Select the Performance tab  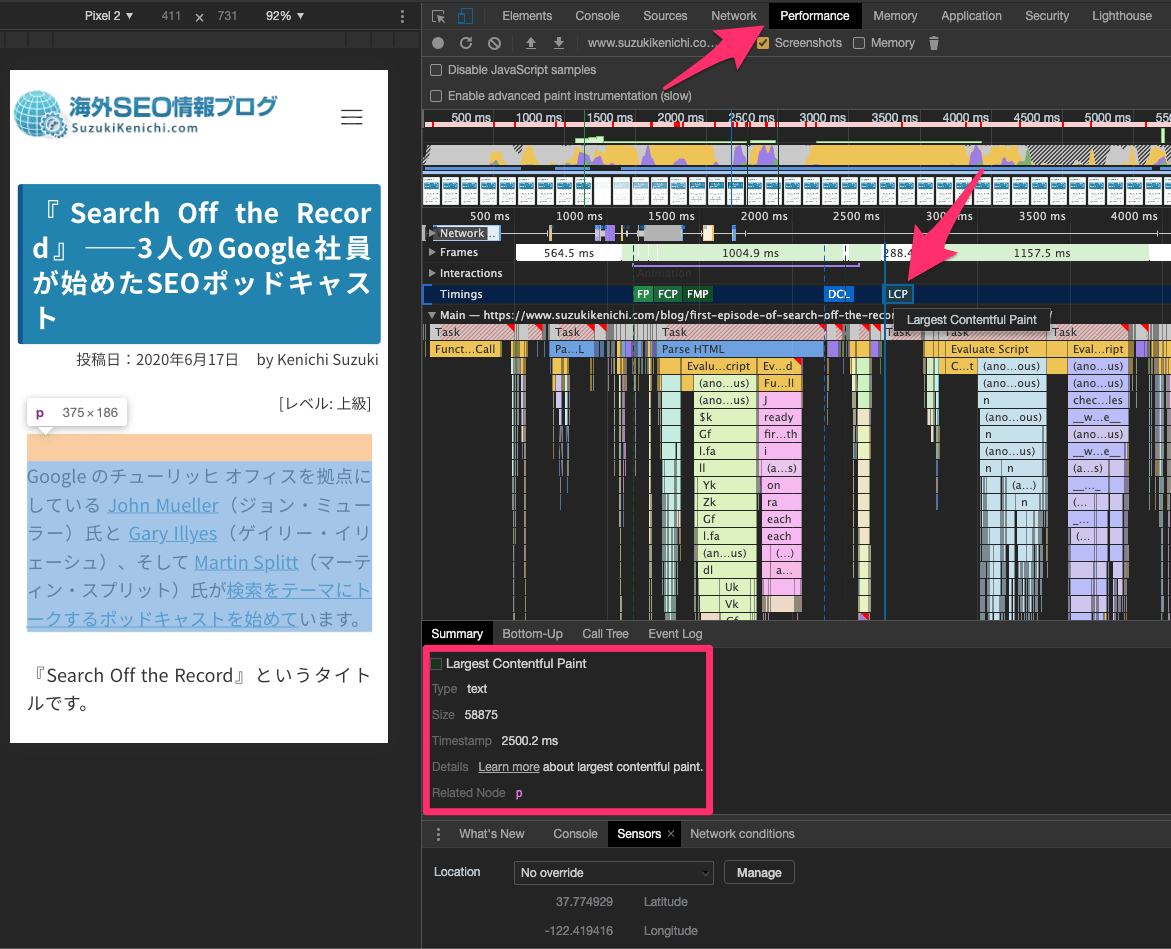click(x=815, y=16)
